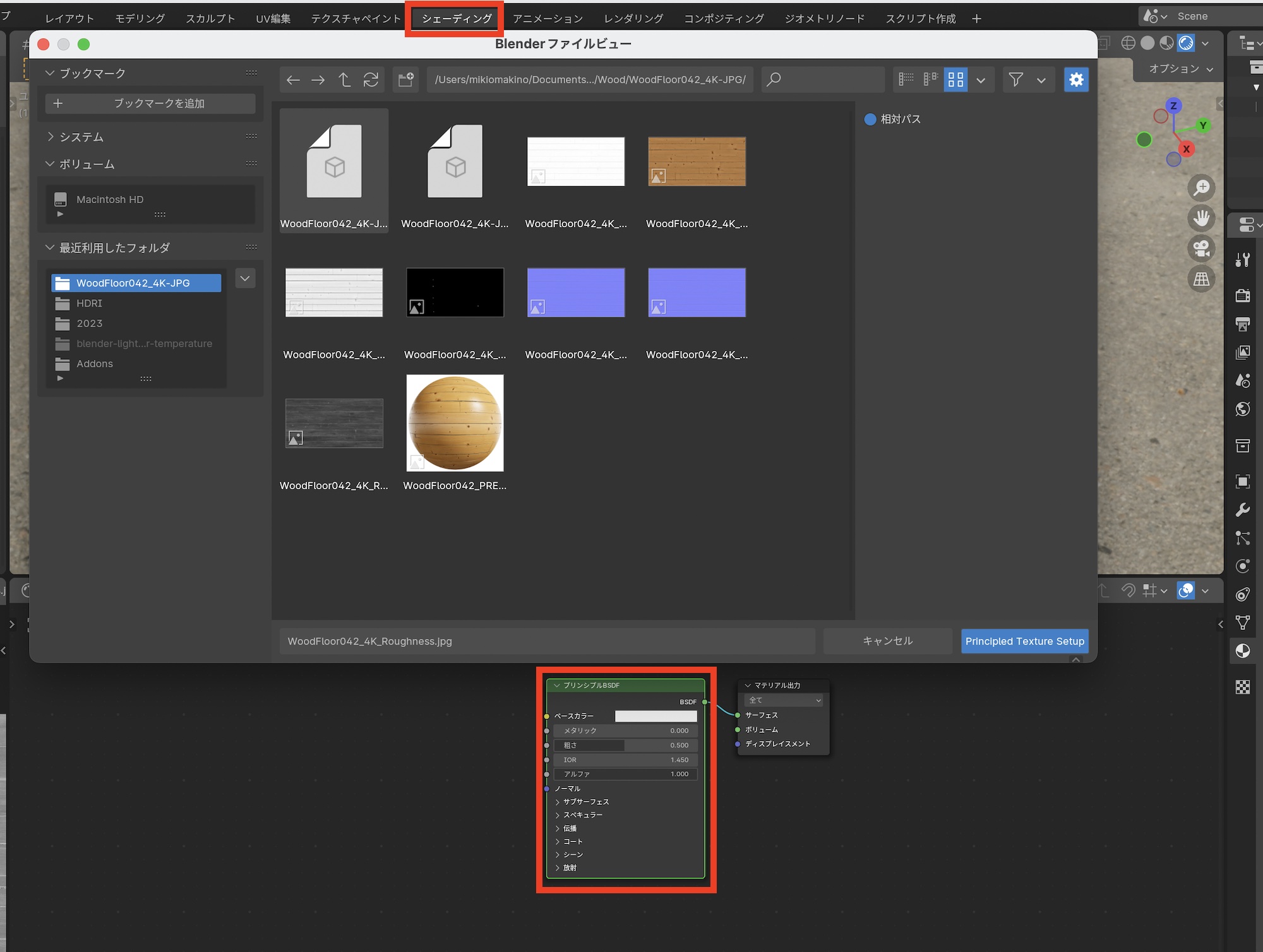Open the レンダリング workspace tab
Screen dimensions: 1263x952
tap(633, 18)
